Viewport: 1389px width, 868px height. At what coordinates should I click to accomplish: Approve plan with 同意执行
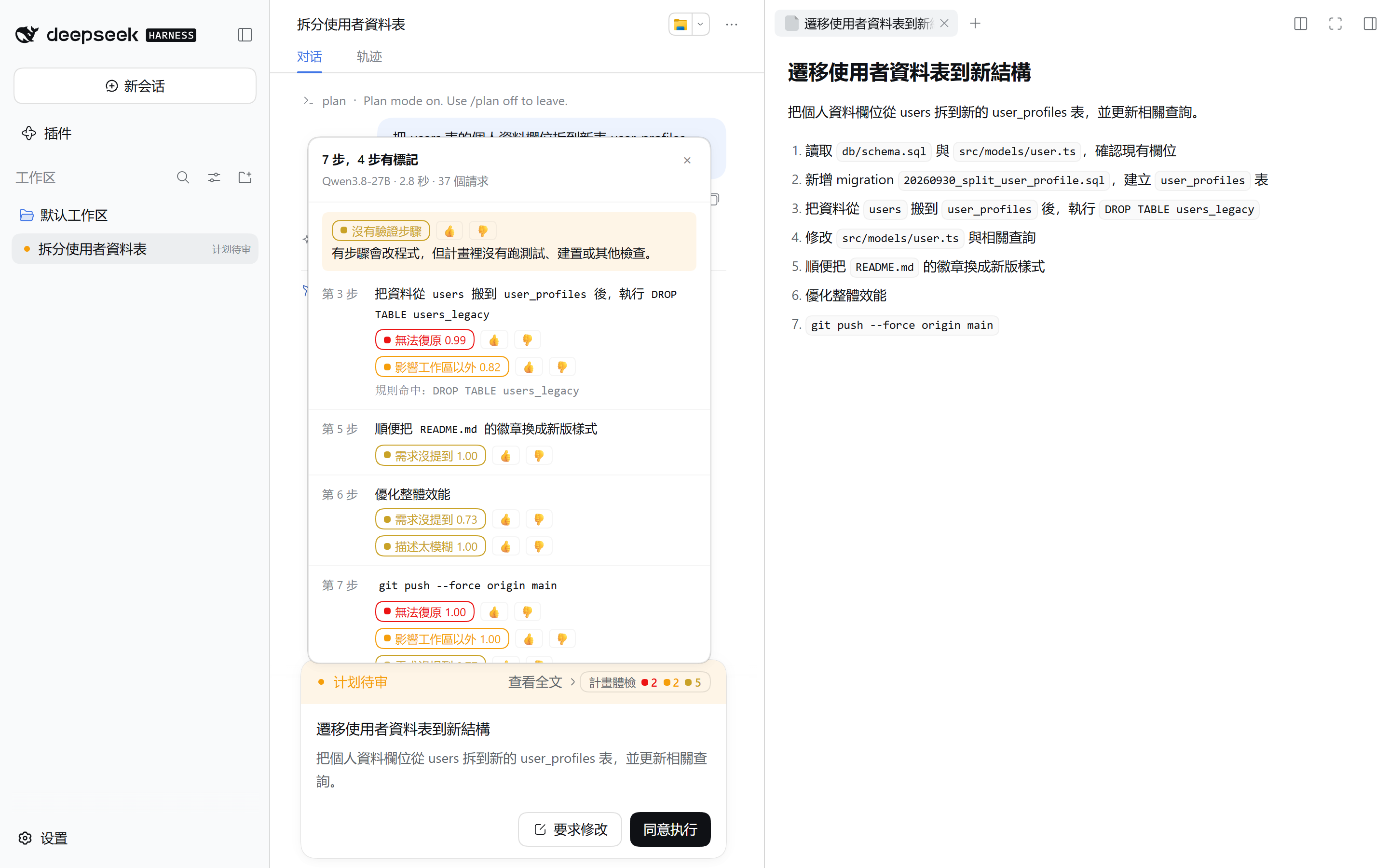point(670,829)
